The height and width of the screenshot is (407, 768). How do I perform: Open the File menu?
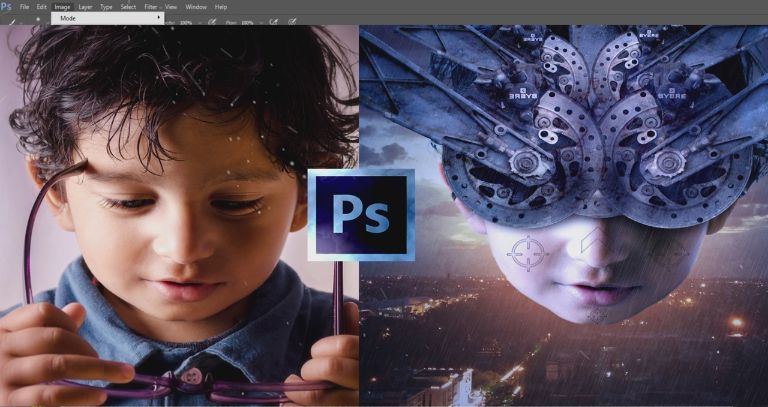point(24,7)
